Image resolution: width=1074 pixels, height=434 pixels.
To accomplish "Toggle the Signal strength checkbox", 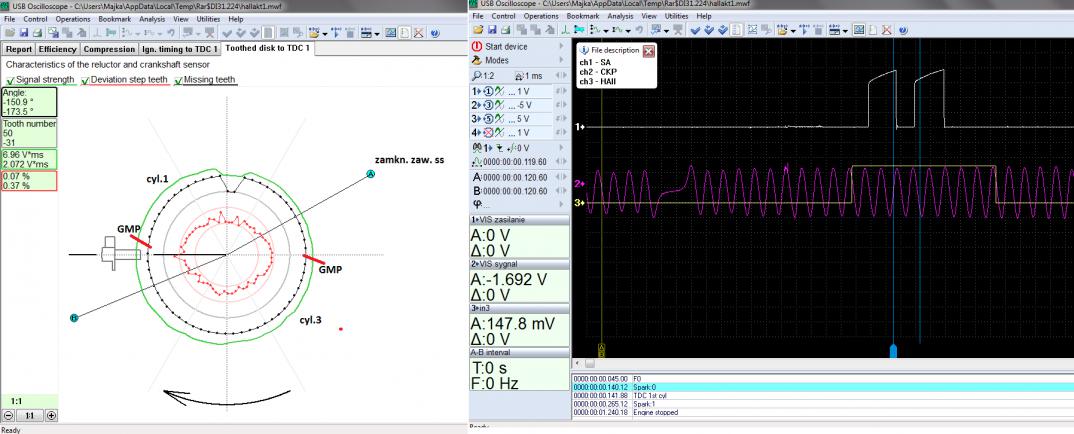I will coord(9,81).
